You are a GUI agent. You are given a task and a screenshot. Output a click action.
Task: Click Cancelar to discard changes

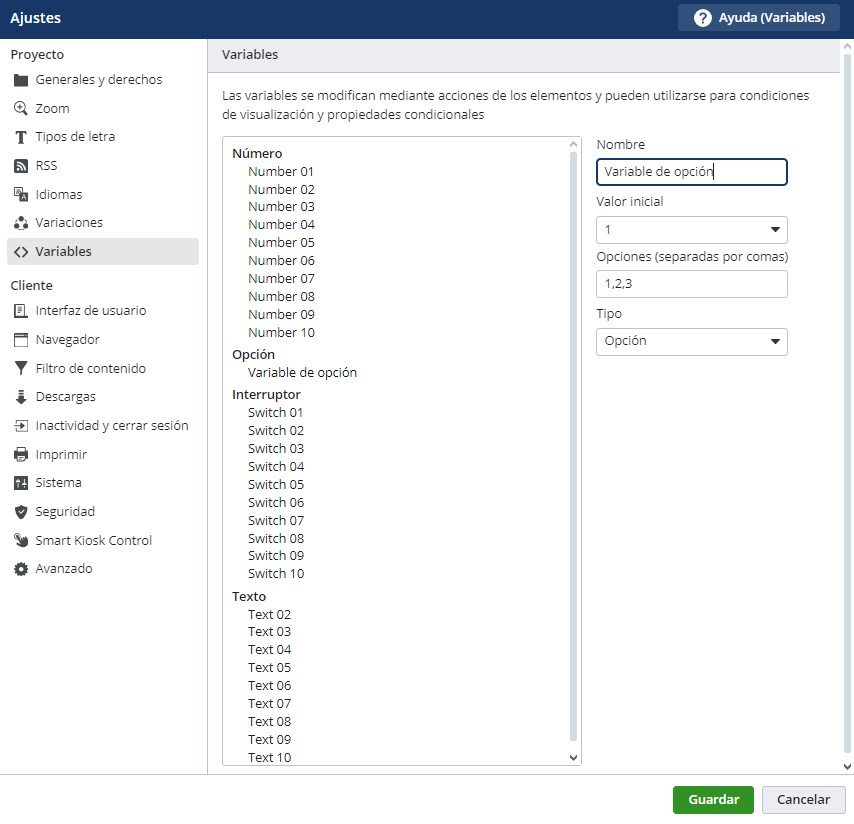(x=803, y=800)
